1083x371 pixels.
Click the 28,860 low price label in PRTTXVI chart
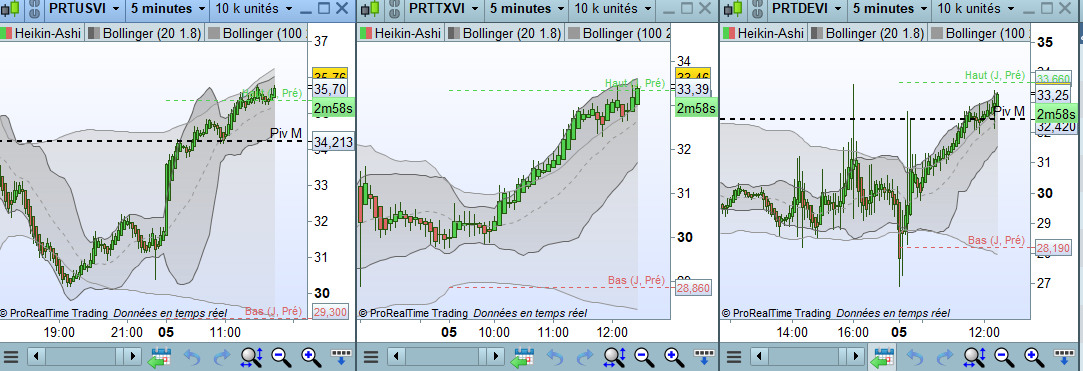click(693, 288)
